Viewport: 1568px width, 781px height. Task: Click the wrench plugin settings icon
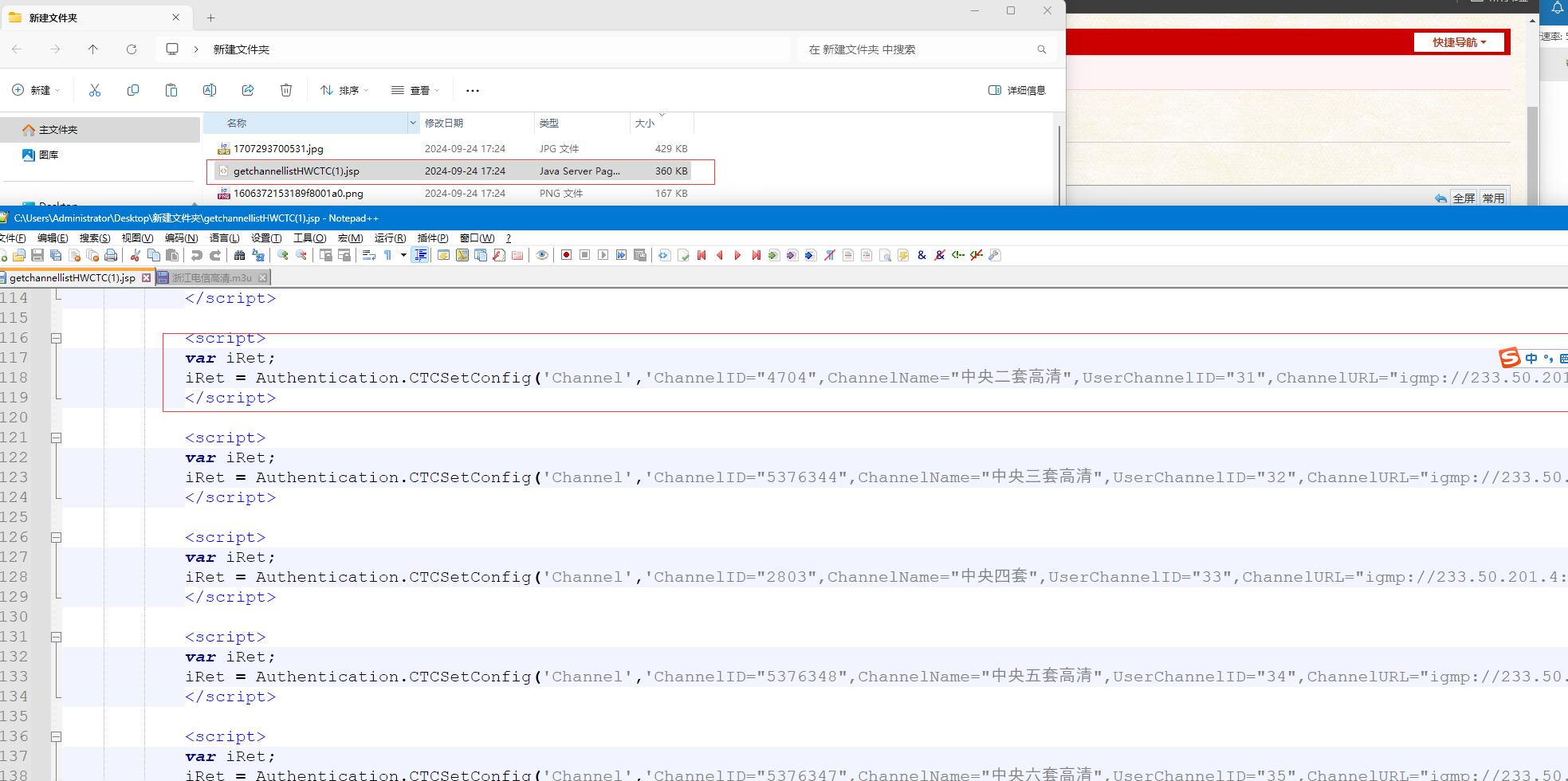pos(994,255)
